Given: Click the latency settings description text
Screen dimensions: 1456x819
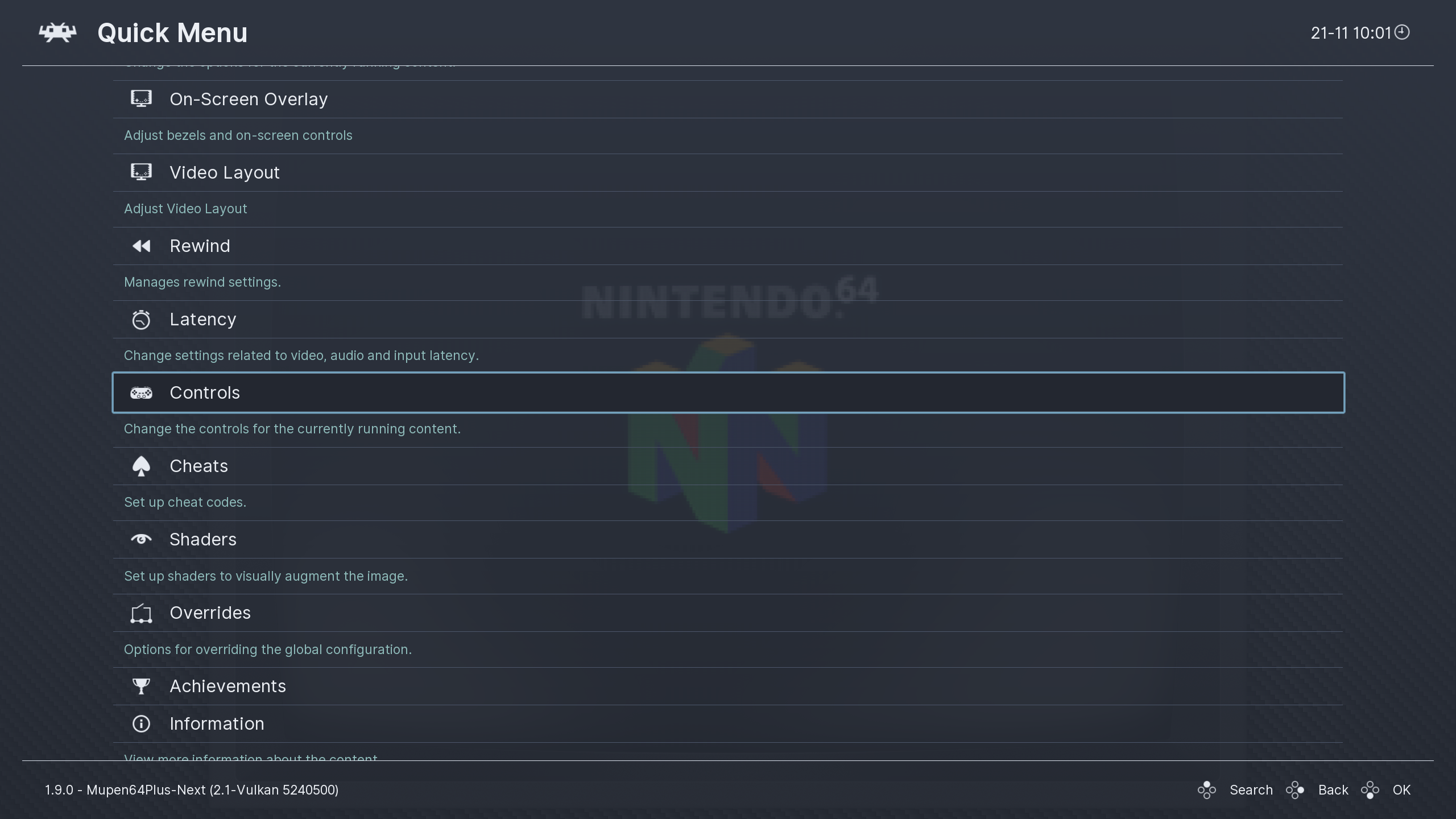Looking at the screenshot, I should 301,355.
